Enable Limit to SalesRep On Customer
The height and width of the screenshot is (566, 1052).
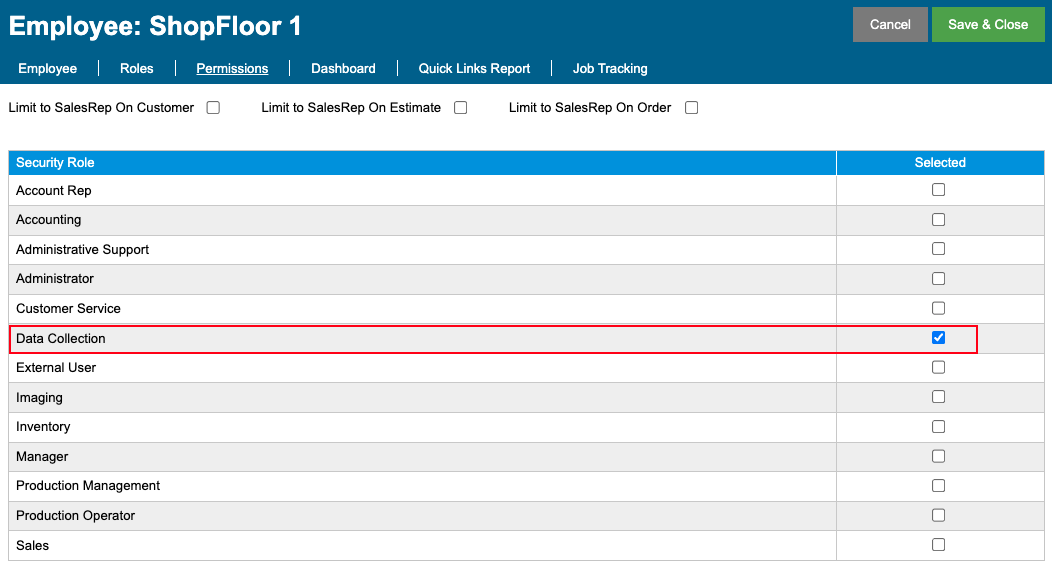[x=213, y=107]
